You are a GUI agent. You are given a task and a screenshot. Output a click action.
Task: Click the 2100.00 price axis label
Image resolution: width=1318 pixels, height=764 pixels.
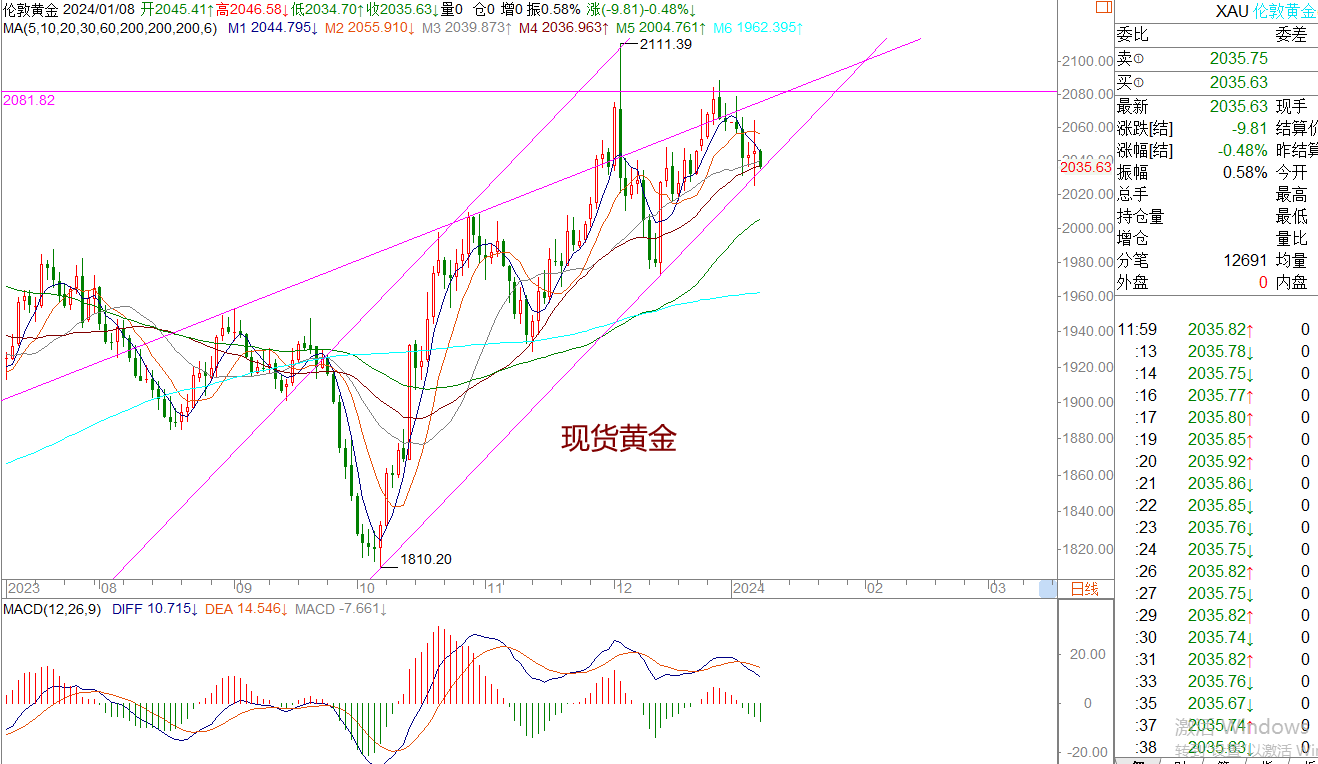[1088, 61]
